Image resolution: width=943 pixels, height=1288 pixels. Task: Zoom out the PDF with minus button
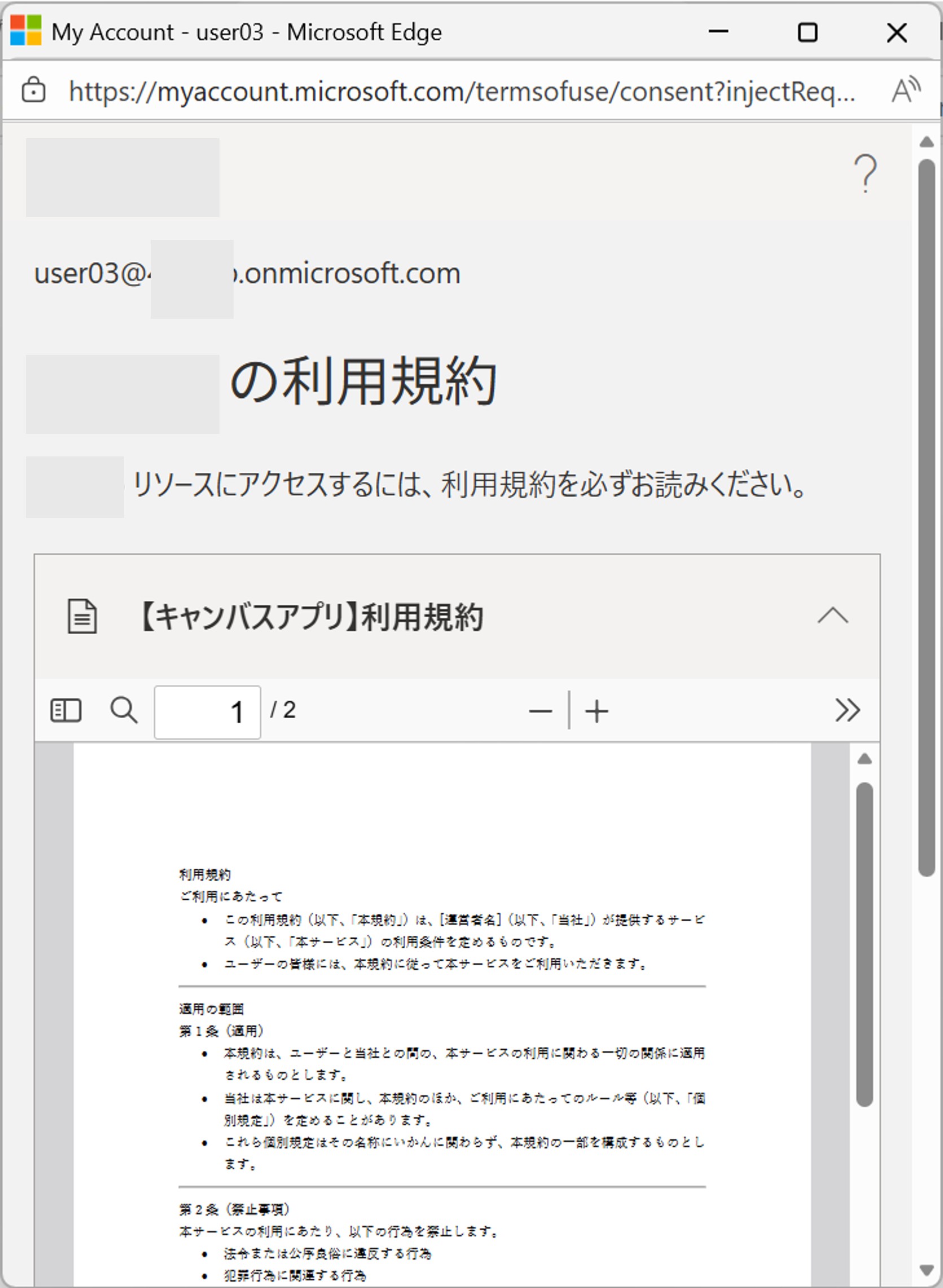click(x=540, y=711)
